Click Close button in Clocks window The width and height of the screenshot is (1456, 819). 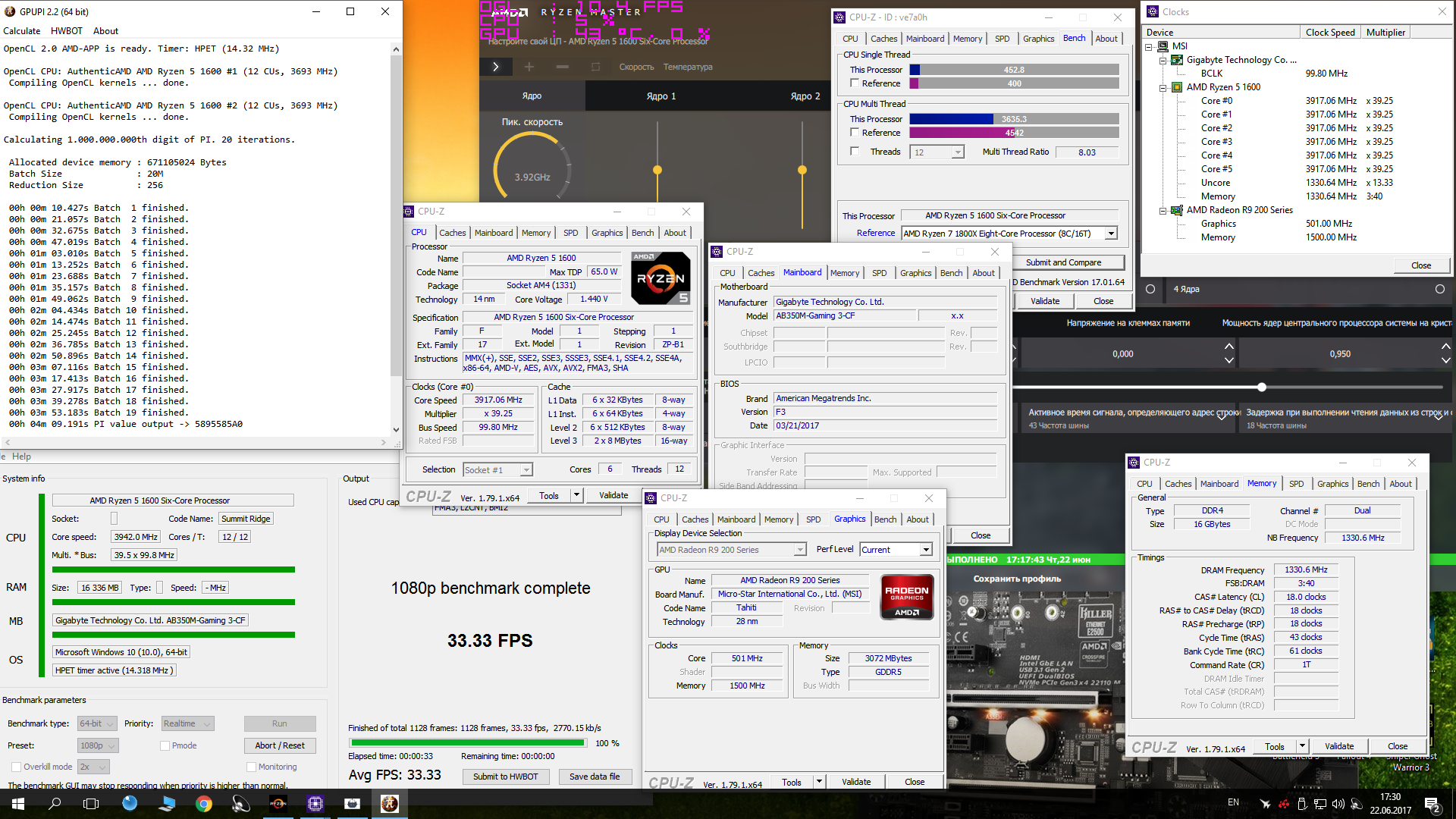tap(1421, 265)
